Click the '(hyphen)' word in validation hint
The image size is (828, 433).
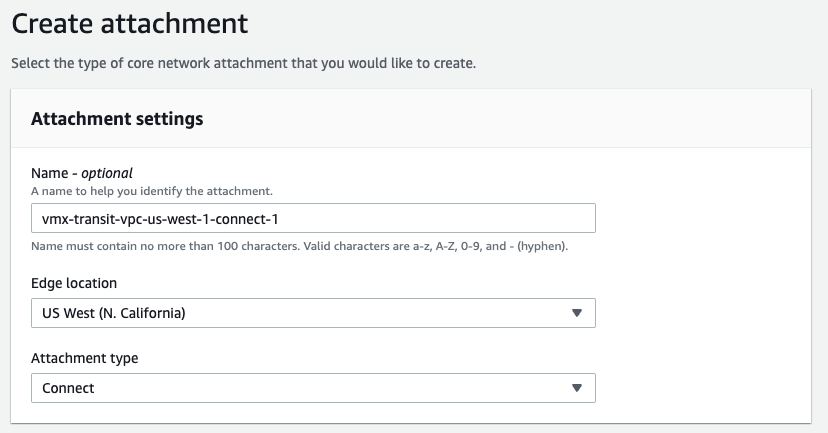pos(542,246)
